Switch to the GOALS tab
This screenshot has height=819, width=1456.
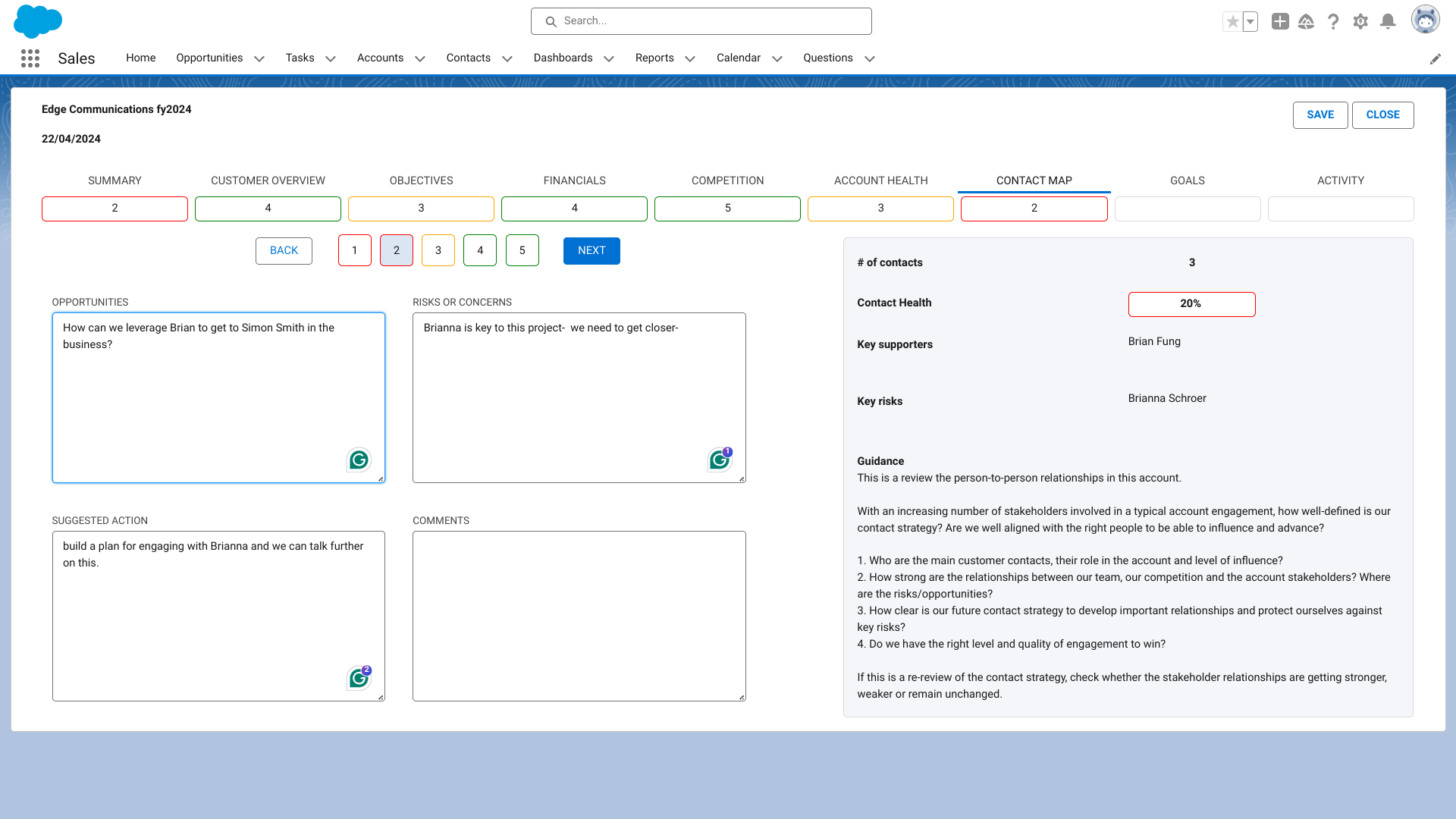click(1187, 180)
